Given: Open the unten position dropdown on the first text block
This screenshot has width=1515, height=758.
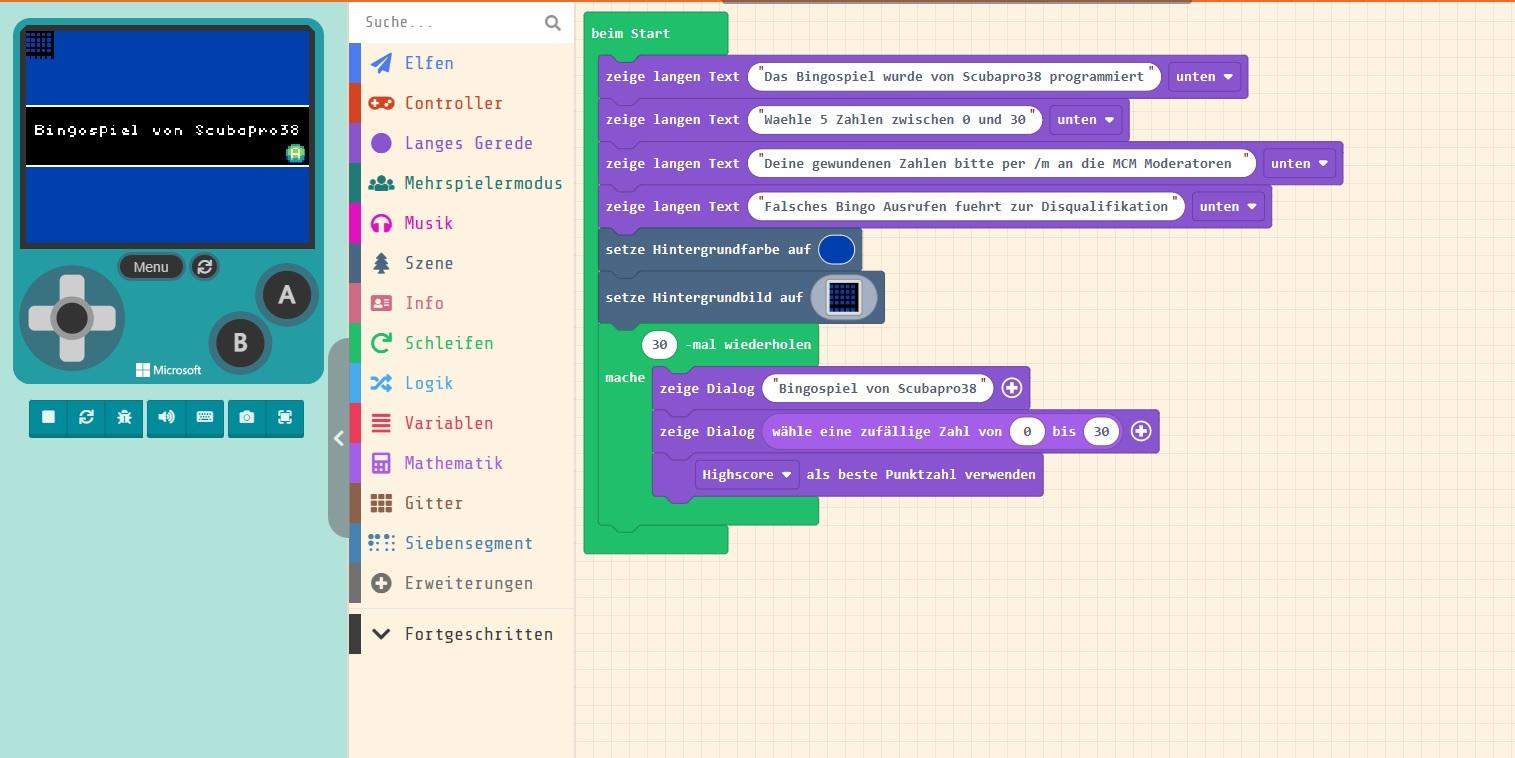Looking at the screenshot, I should (x=1204, y=76).
